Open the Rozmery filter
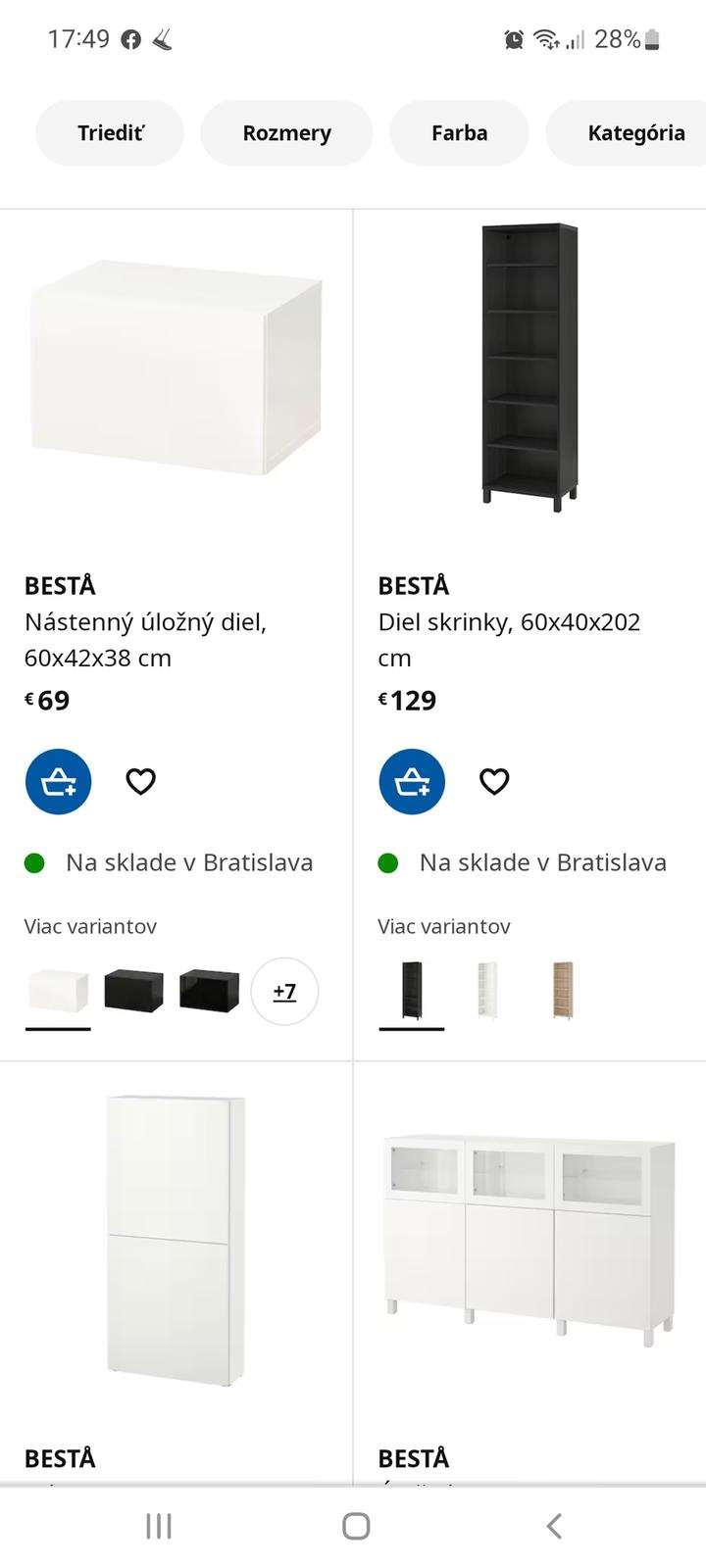Viewport: 706px width, 1568px height. 286,133
